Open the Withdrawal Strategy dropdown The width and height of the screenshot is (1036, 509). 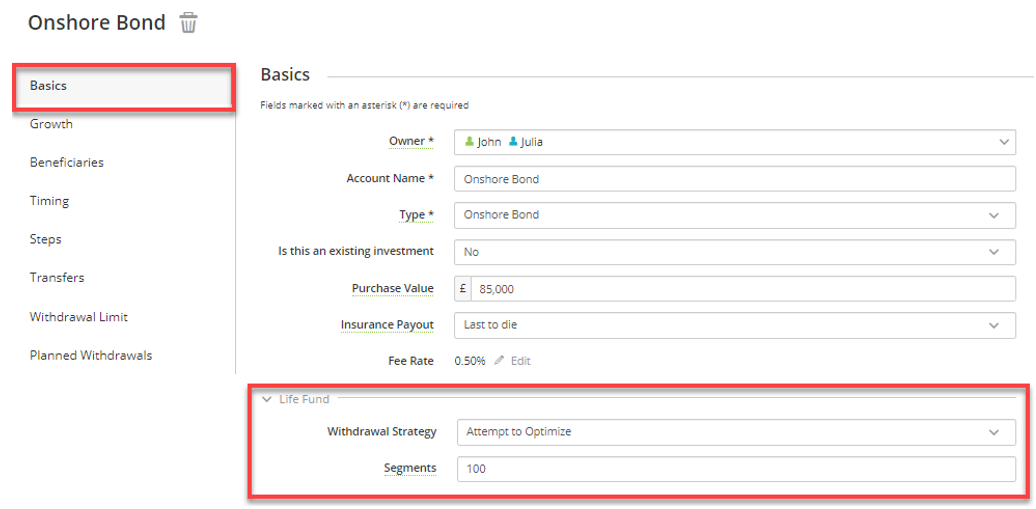click(736, 432)
